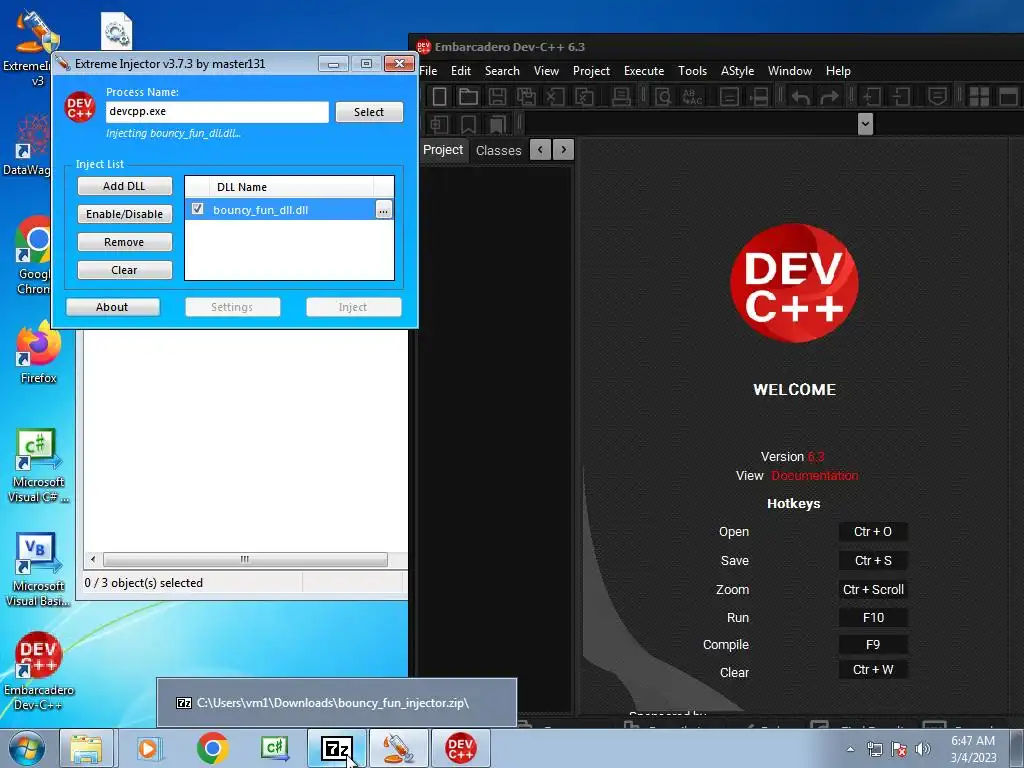Open Windows Media Player from taskbar
1024x768 pixels.
pos(150,748)
